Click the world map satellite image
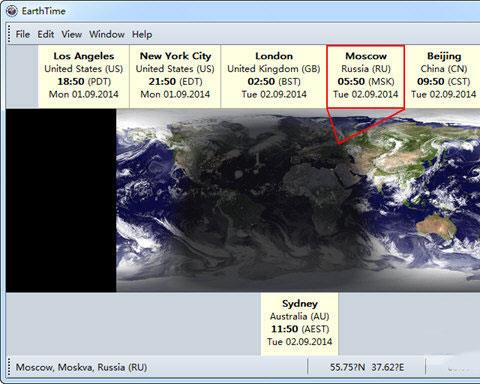 point(298,200)
